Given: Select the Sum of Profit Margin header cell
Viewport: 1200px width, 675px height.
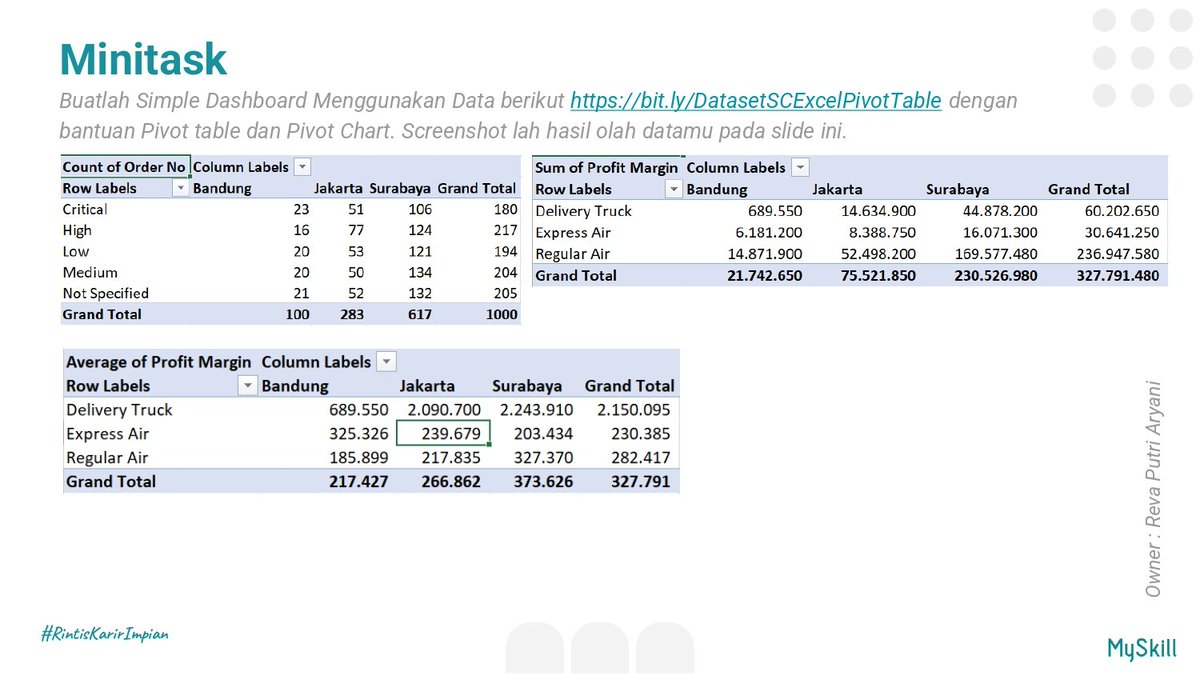Looking at the screenshot, I should click(606, 168).
